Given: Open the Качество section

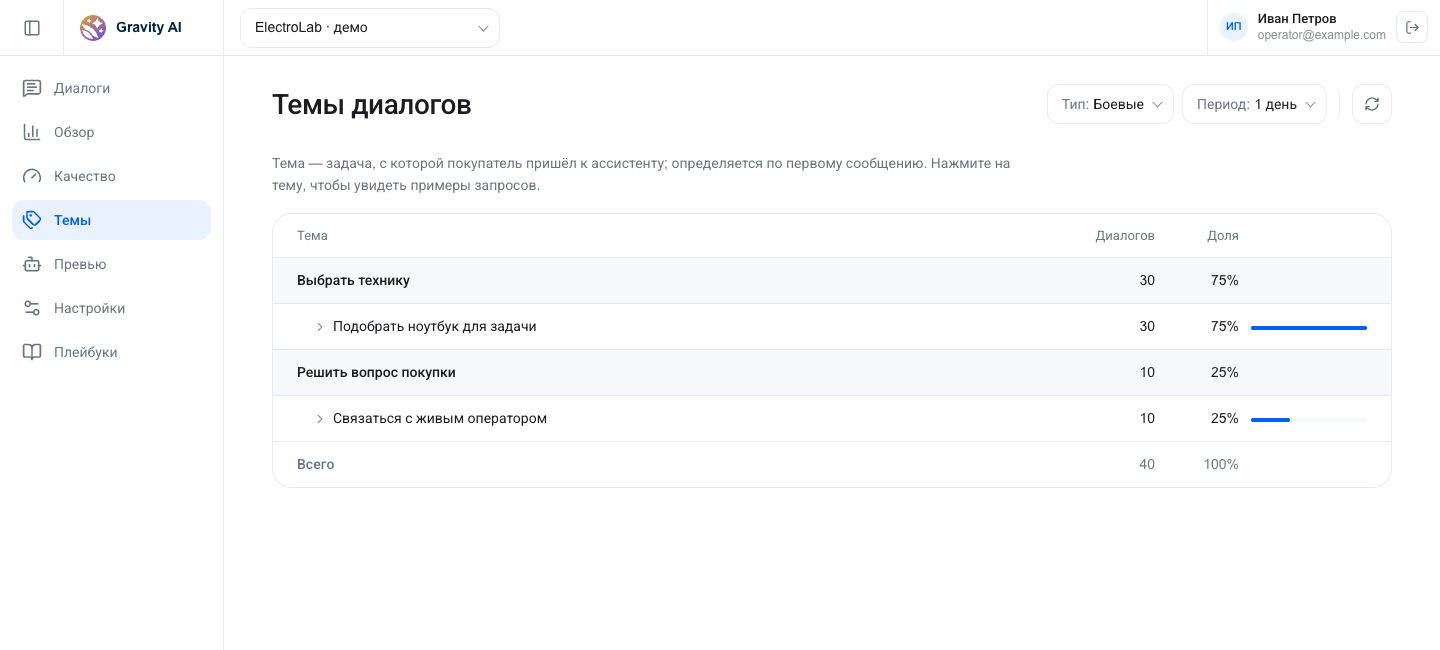Looking at the screenshot, I should 111,176.
